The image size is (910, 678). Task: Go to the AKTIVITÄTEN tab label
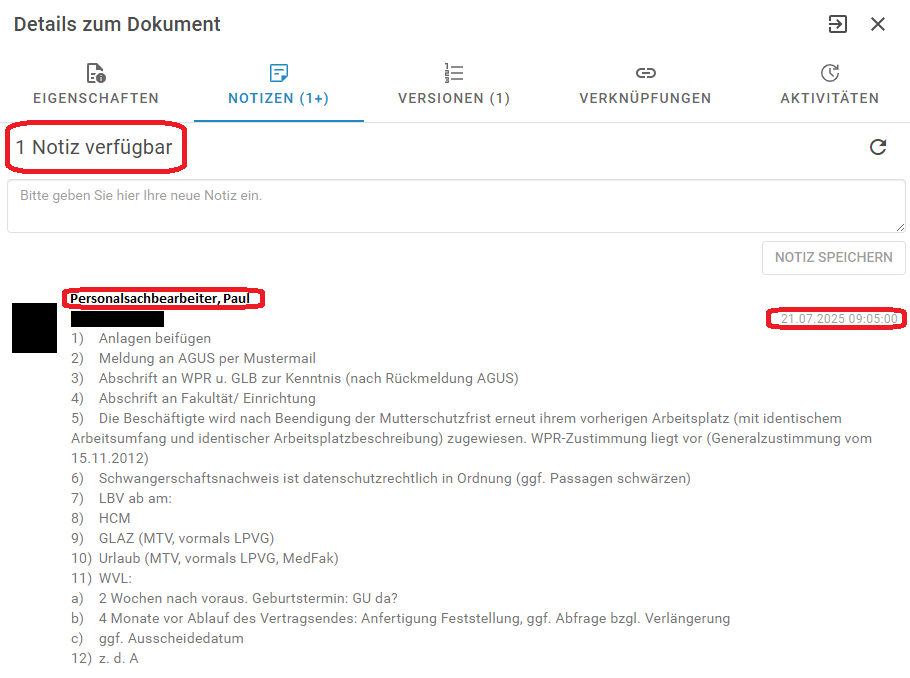coord(829,98)
